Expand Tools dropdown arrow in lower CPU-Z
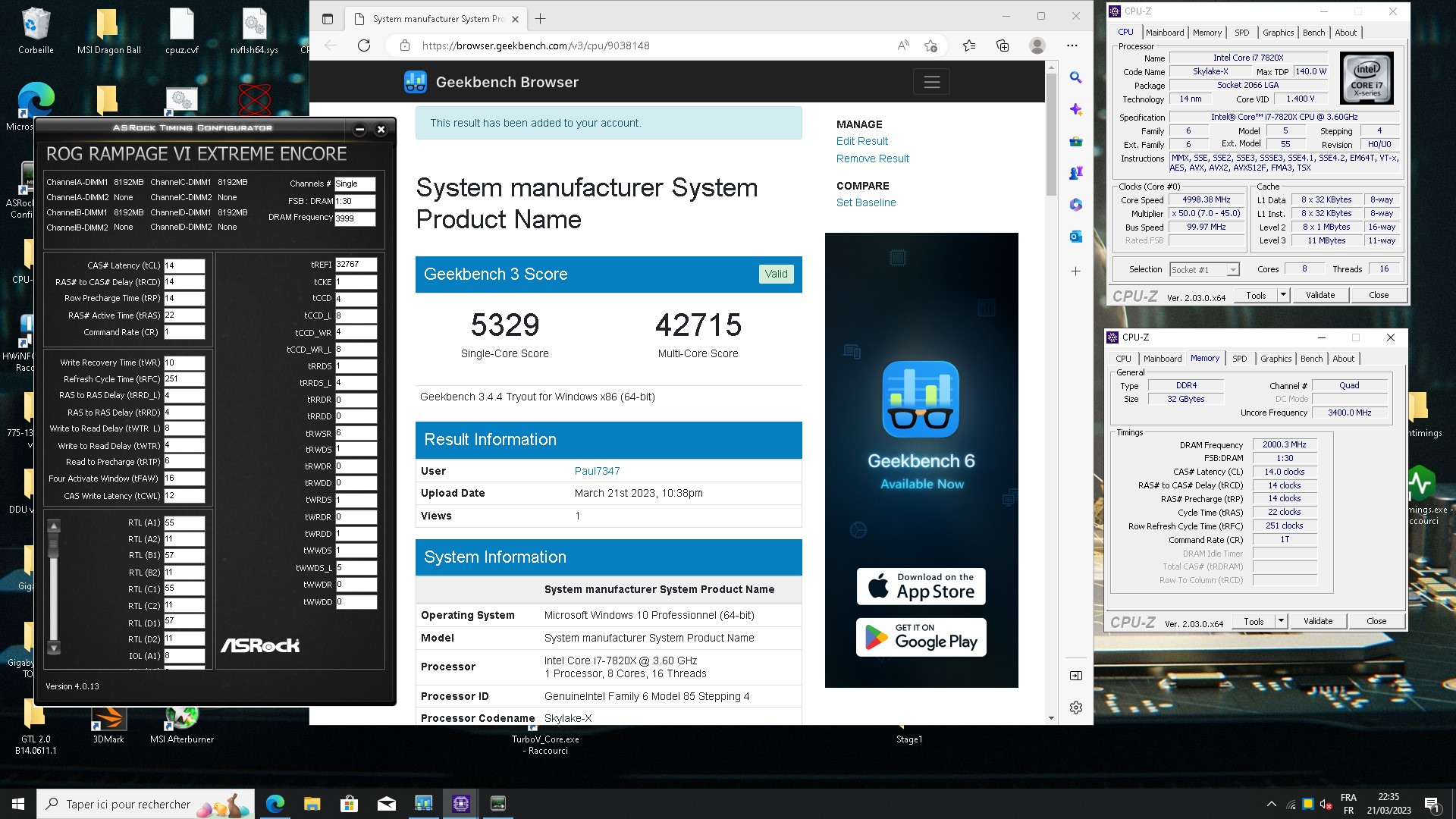1456x819 pixels. (x=1281, y=620)
